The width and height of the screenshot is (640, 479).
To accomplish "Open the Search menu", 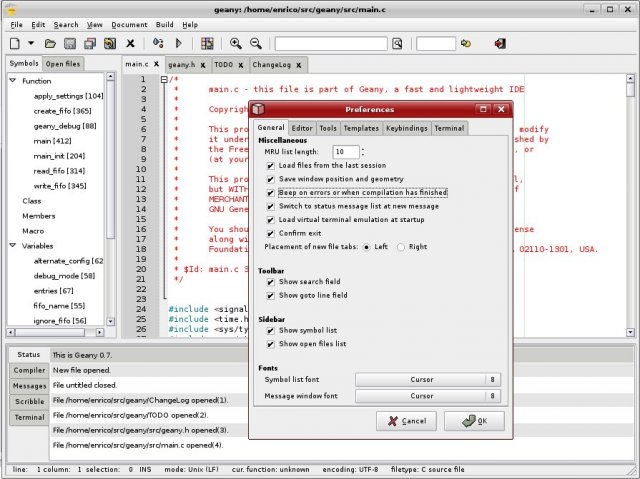I will click(66, 25).
